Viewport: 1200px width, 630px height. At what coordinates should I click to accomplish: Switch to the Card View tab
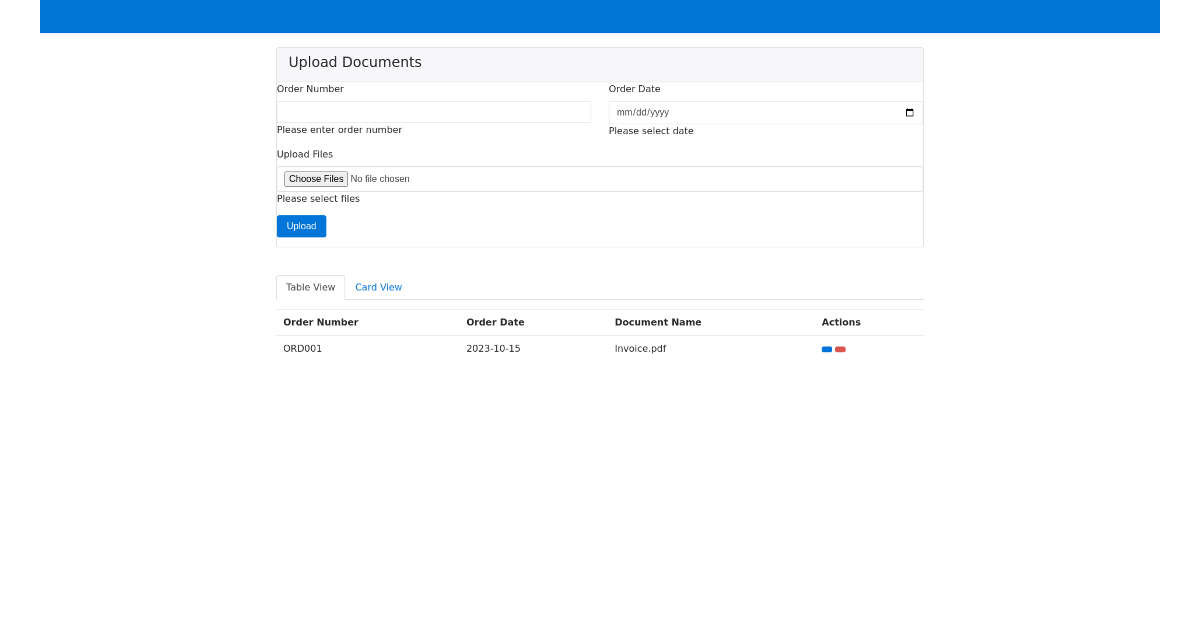point(378,287)
